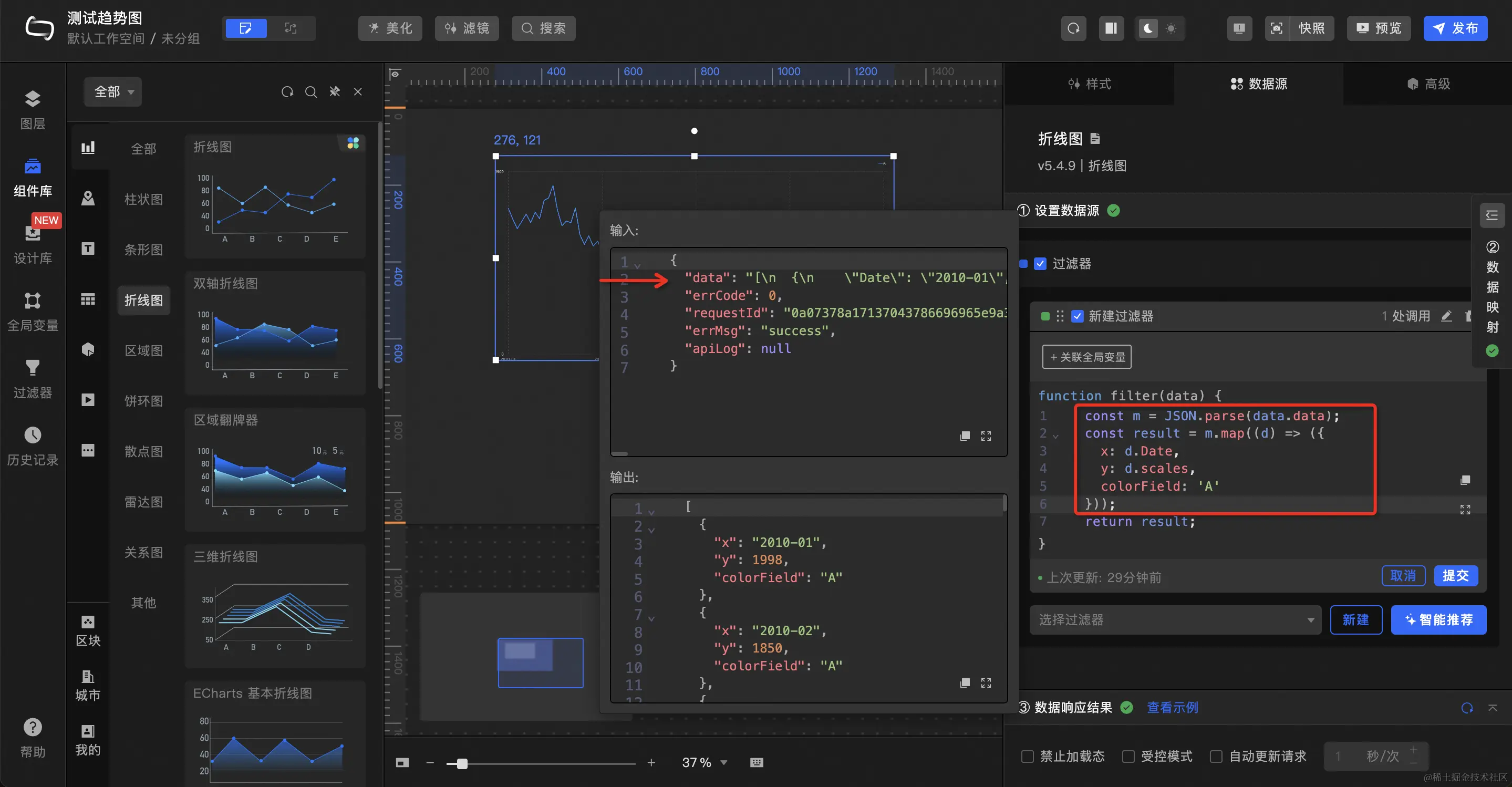Open 历史记录 history clock icon
Screen dimensions: 1512x787
[32, 436]
